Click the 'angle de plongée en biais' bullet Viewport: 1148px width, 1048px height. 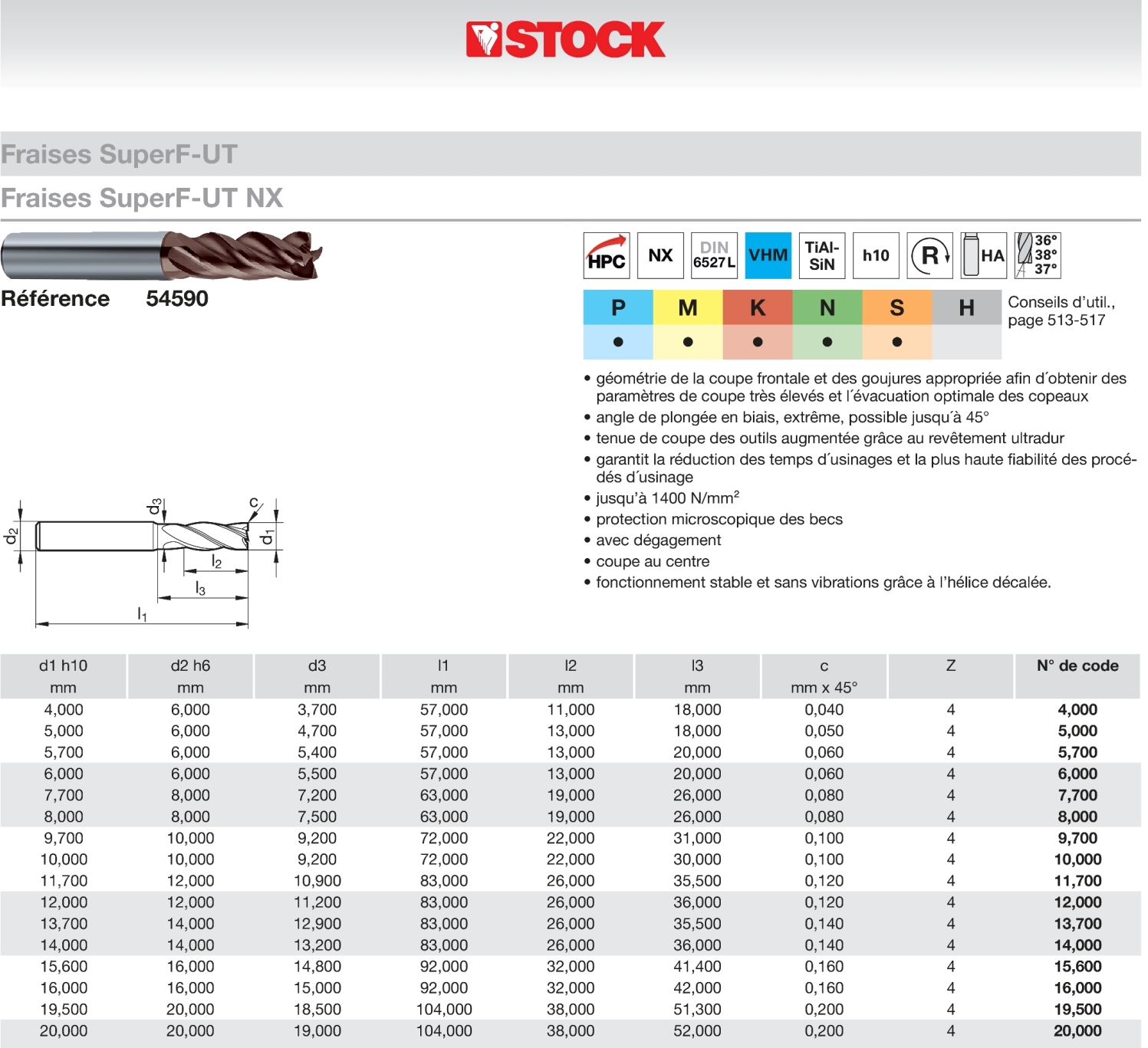(x=786, y=418)
